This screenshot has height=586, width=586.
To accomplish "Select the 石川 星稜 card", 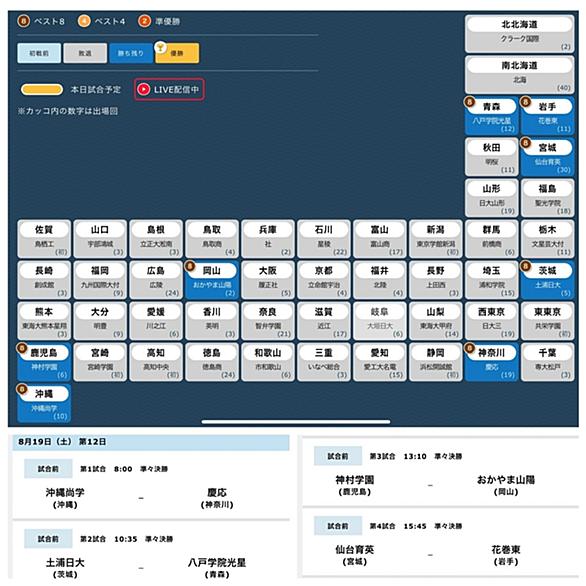I will click(324, 239).
